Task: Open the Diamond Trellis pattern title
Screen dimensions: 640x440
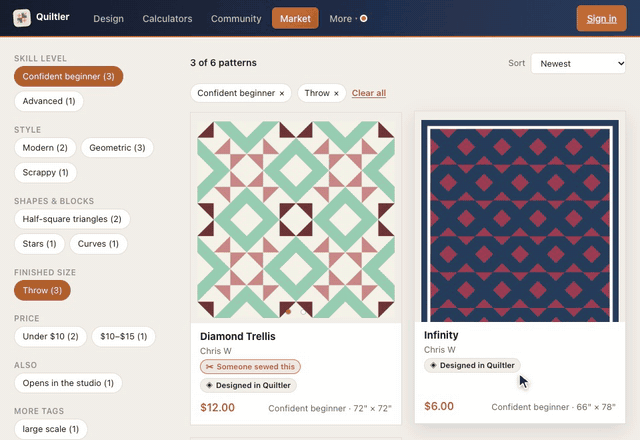Action: (x=238, y=336)
